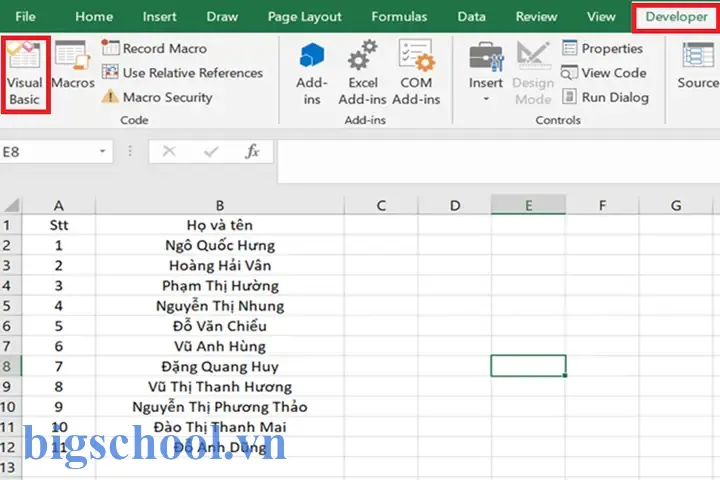Screen dimensions: 720x480
Task: Click the active cell E8
Action: 529,366
